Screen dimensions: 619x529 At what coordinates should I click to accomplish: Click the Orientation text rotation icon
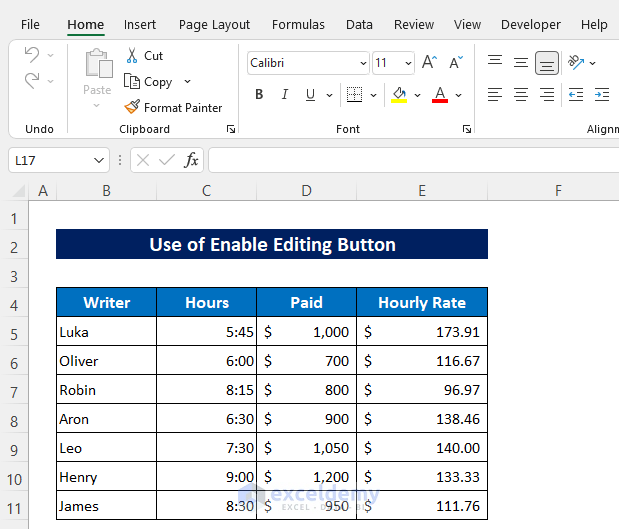576,62
